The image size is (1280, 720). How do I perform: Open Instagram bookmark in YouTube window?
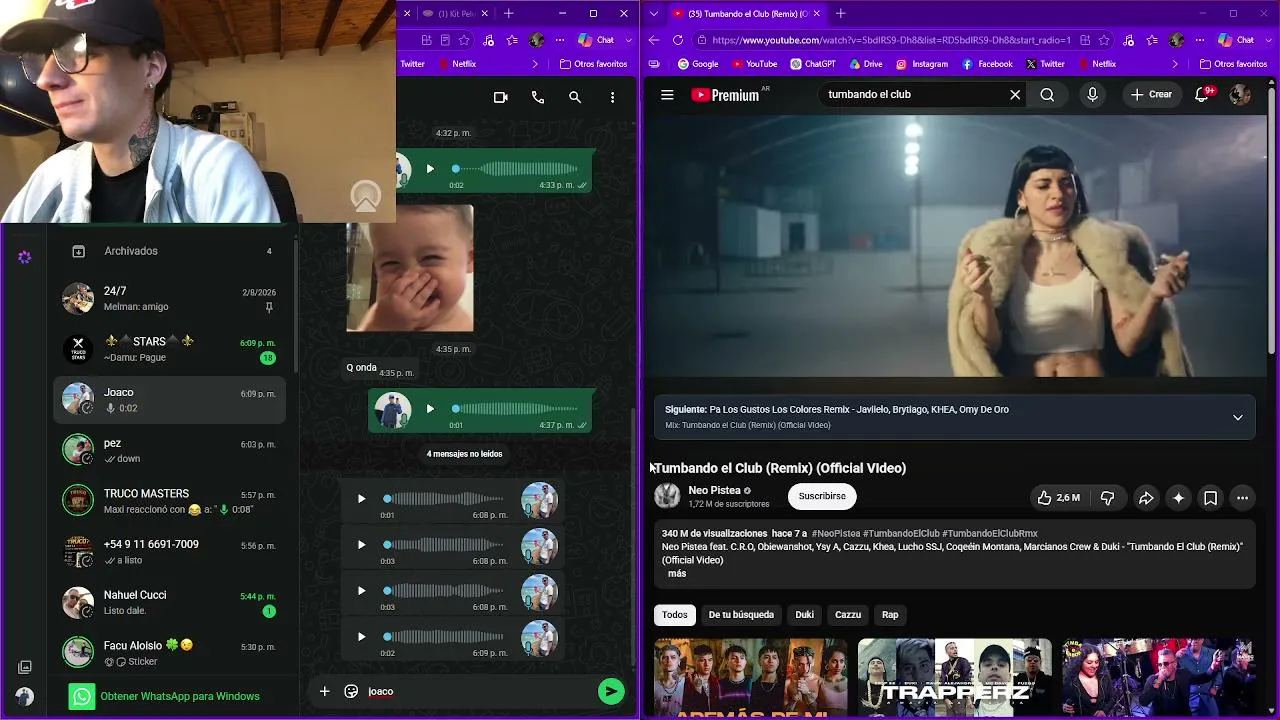(921, 64)
